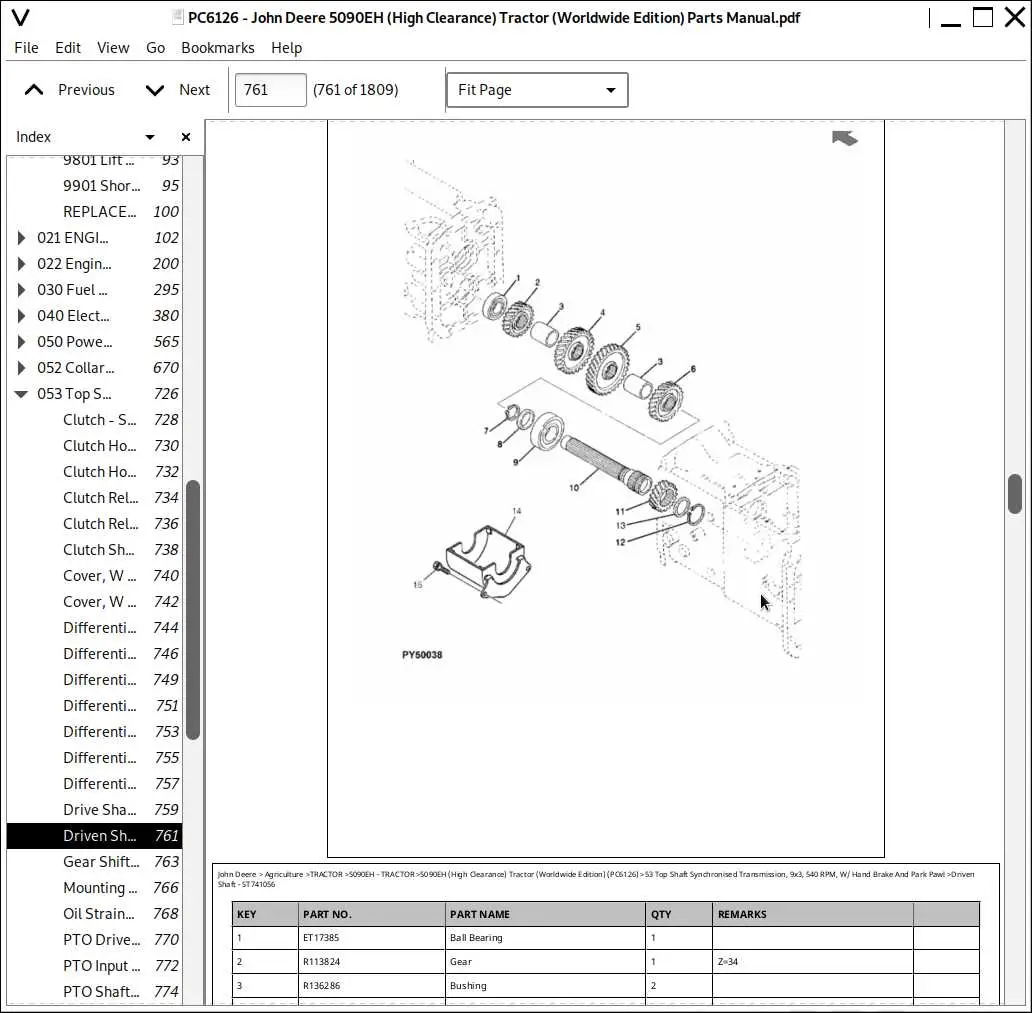Select the PTO Input... entry page 772
This screenshot has width=1032, height=1013.
pyautogui.click(x=94, y=966)
